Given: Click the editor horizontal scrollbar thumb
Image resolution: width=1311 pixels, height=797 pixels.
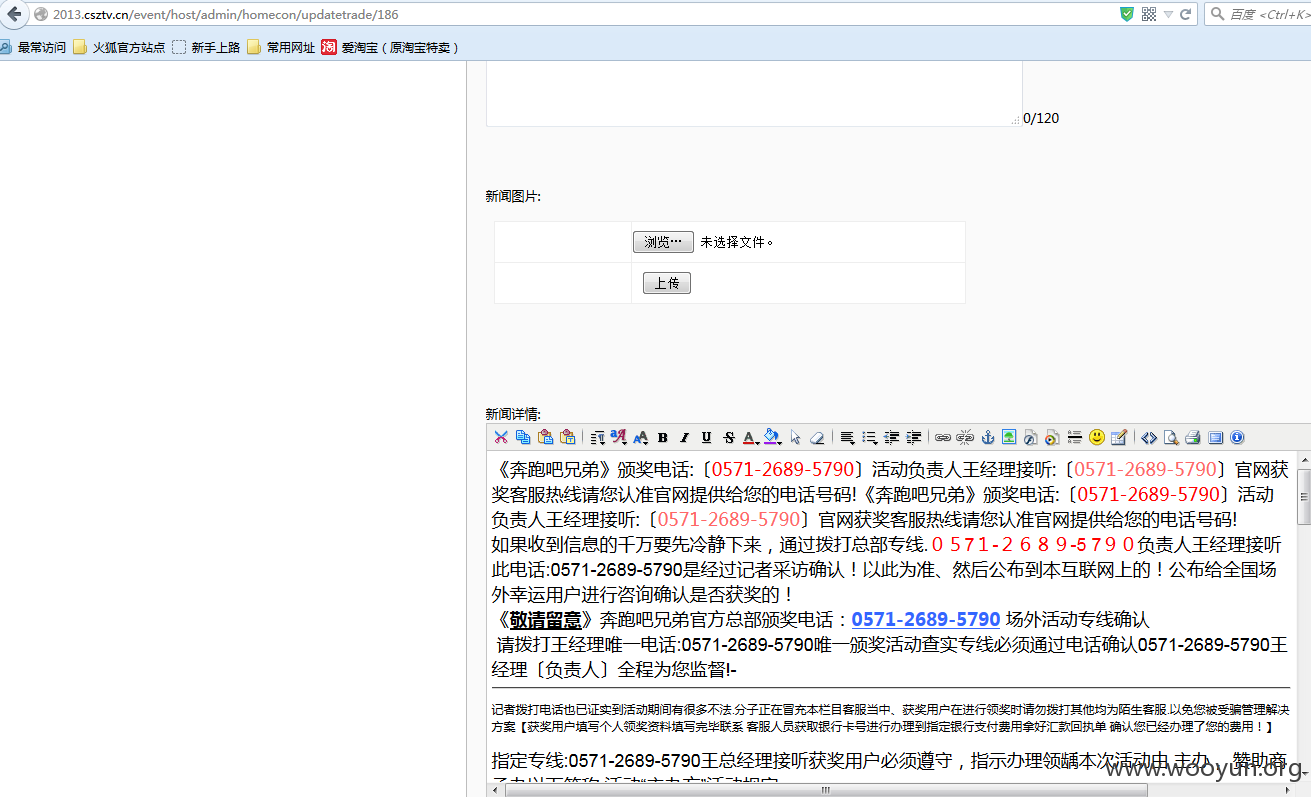Looking at the screenshot, I should [825, 790].
